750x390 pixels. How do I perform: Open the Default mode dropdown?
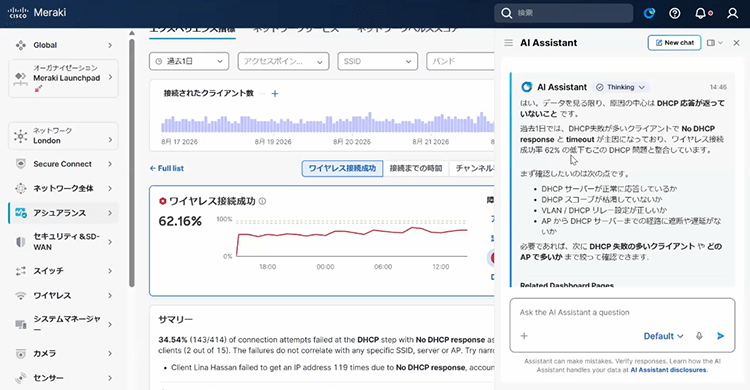point(663,336)
